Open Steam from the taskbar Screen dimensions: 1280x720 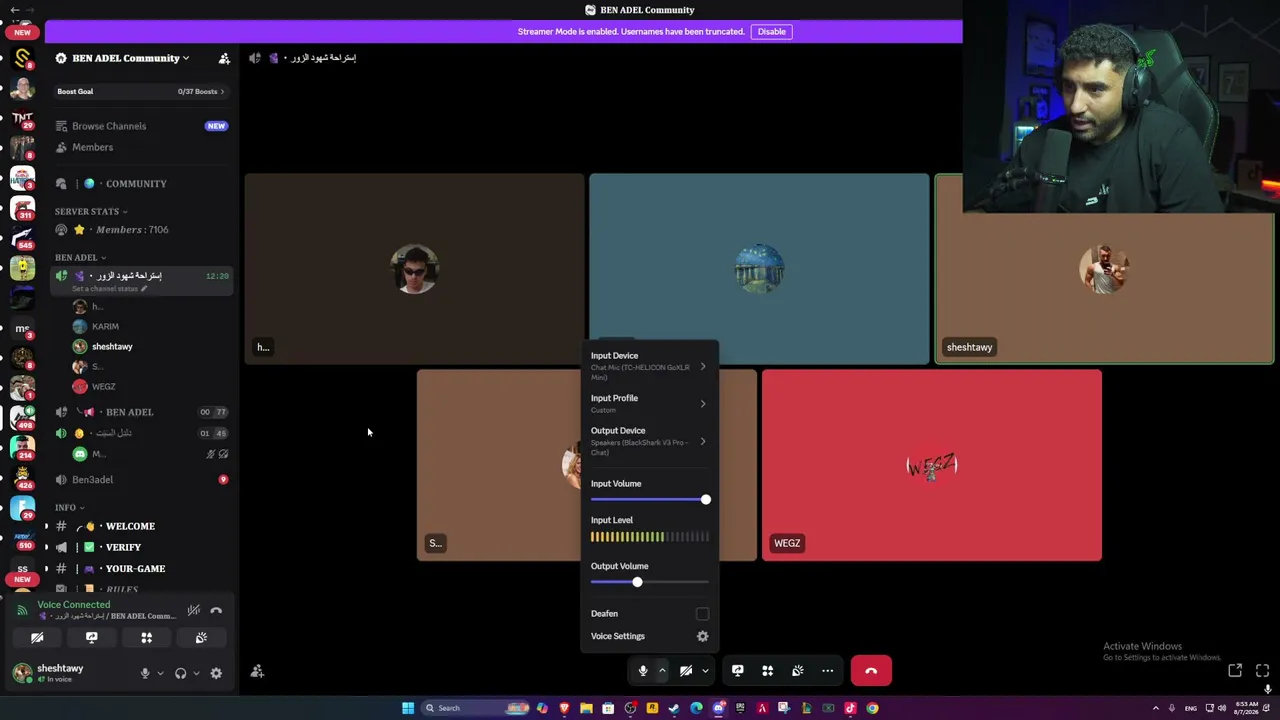[x=674, y=708]
